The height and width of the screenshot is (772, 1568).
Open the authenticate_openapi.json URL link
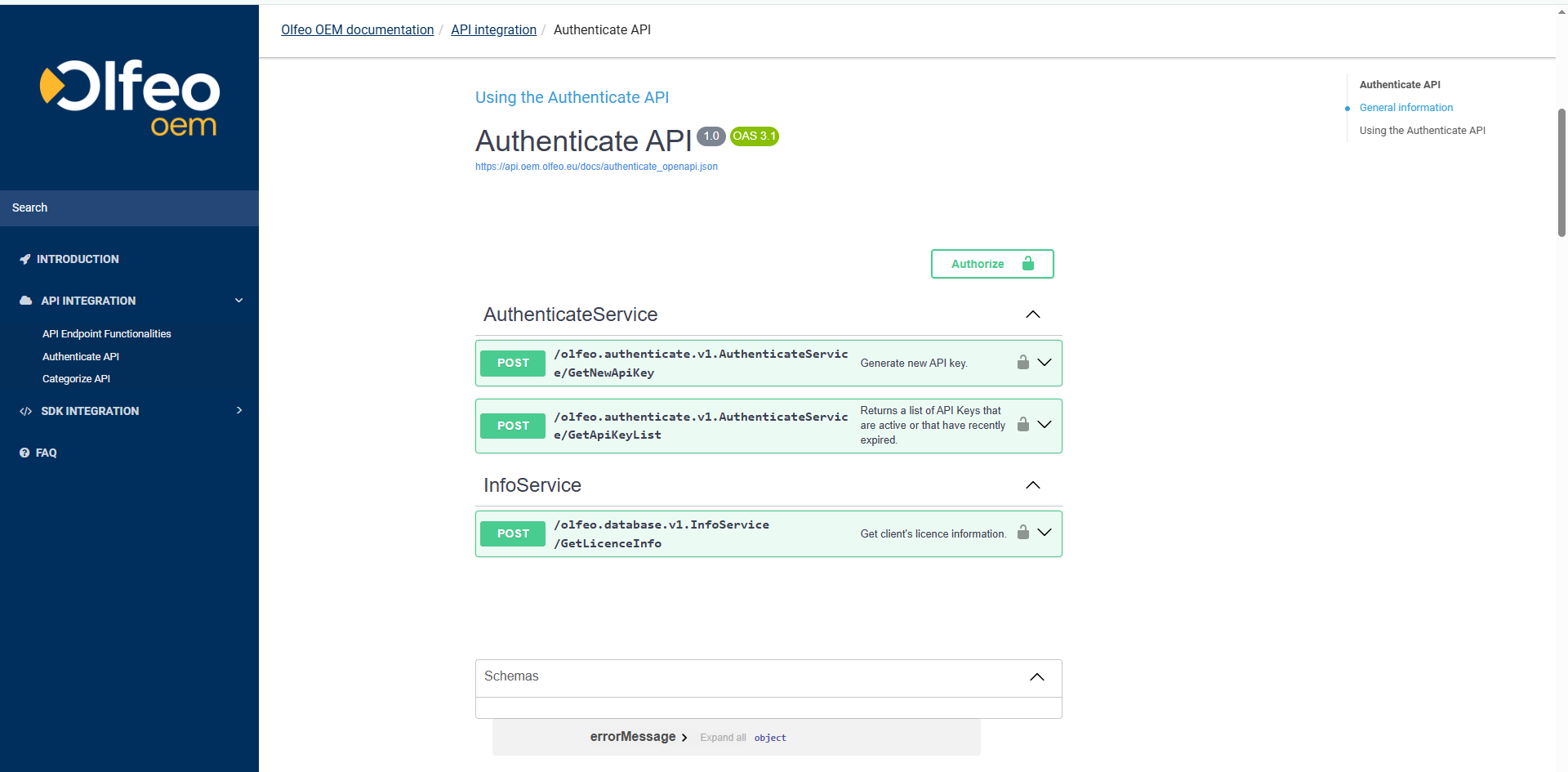596,167
